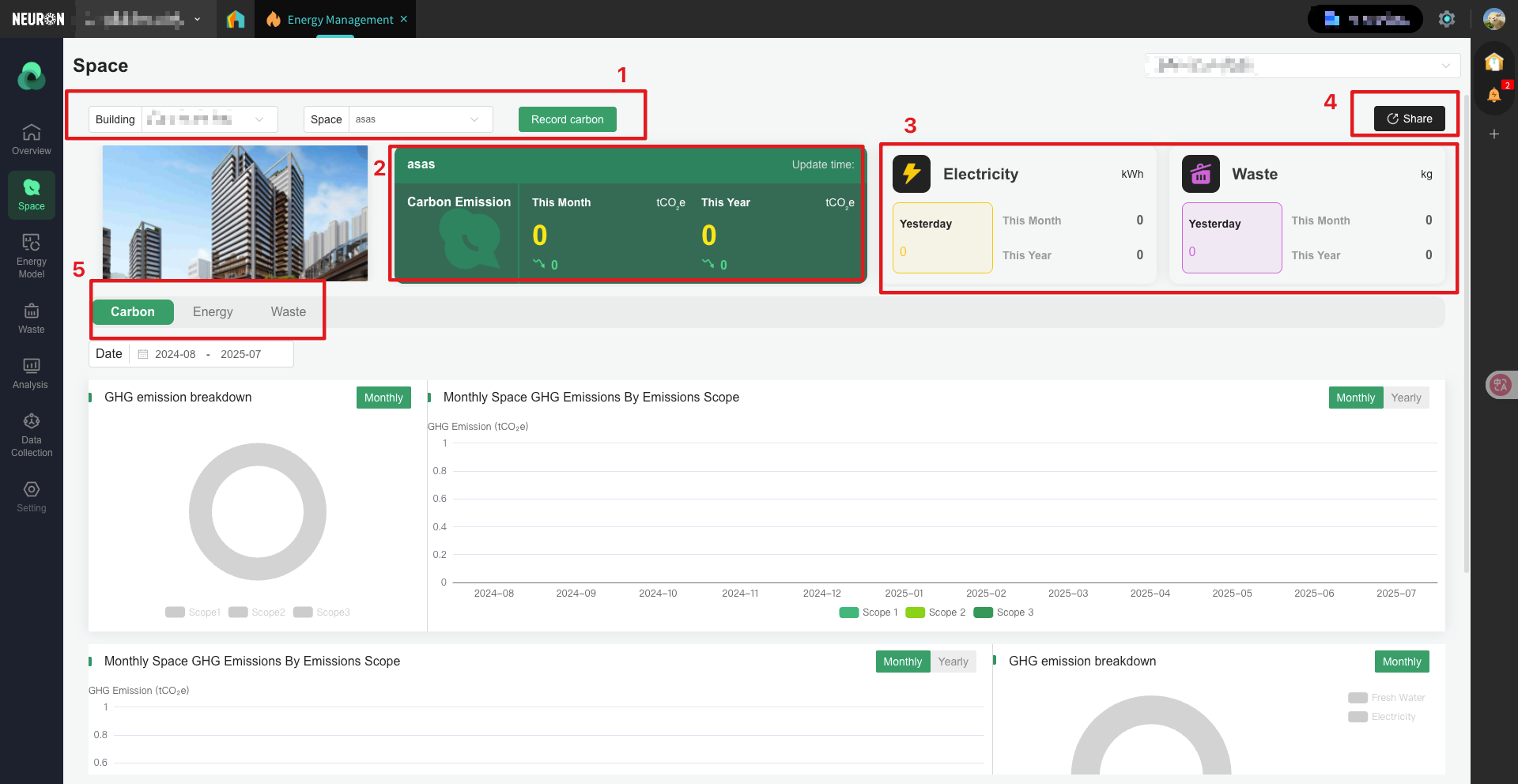Switch top emissions chart to Yearly

pyautogui.click(x=1406, y=398)
